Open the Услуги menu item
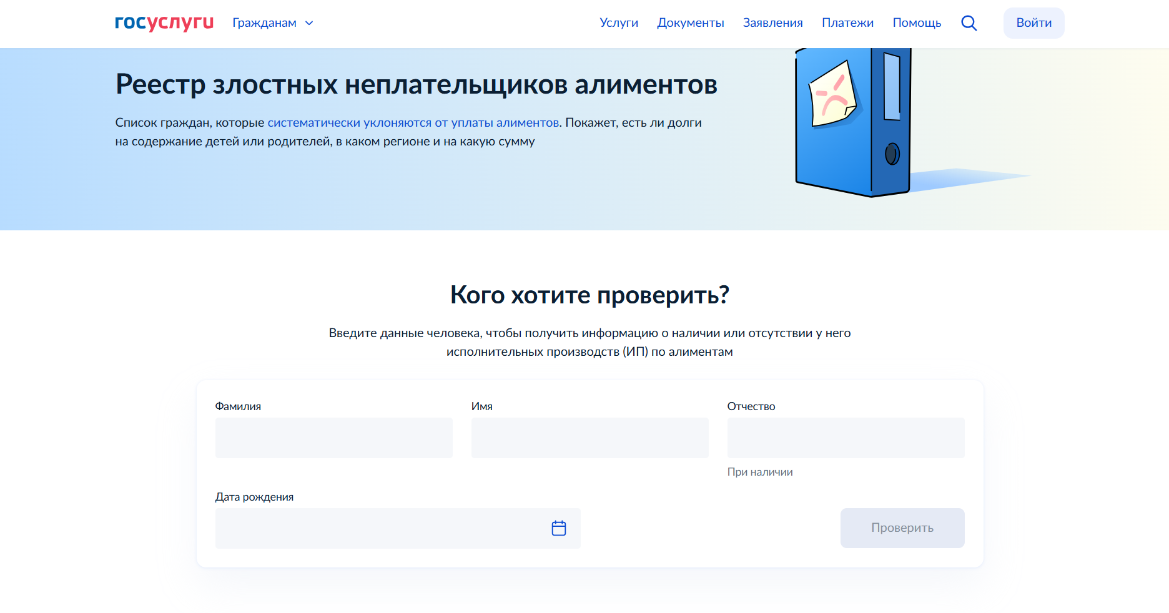The image size is (1169, 613). click(618, 23)
